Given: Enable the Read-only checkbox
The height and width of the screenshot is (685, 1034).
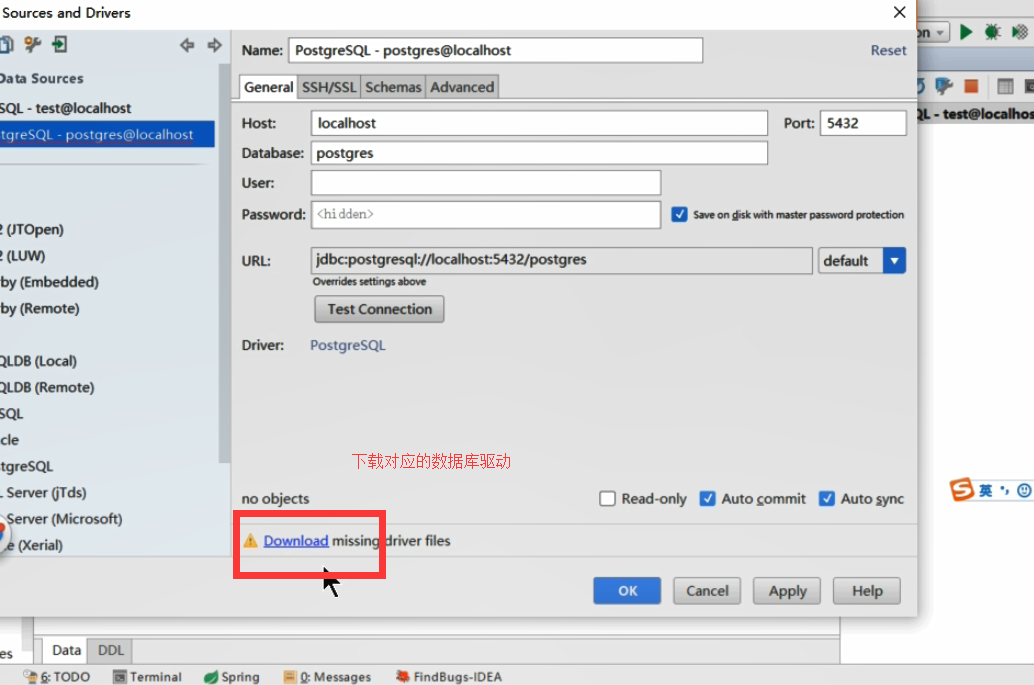Looking at the screenshot, I should coord(607,498).
